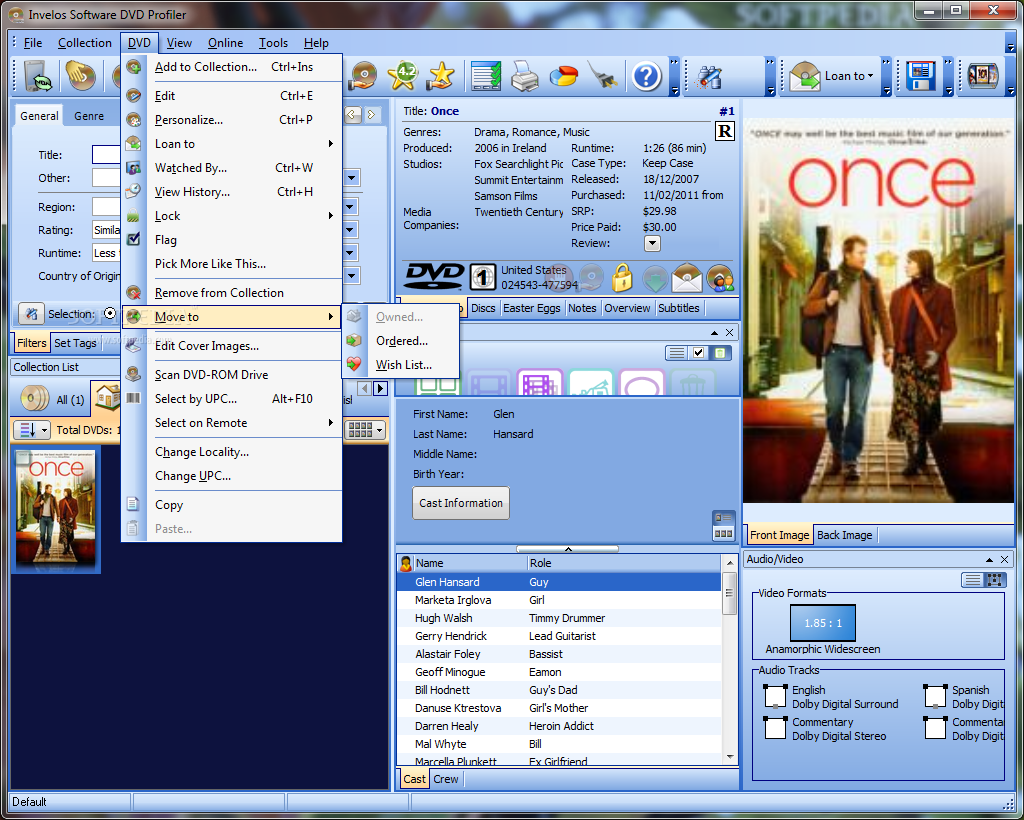Click the region 1 globe icon
Image resolution: width=1024 pixels, height=820 pixels.
point(482,277)
